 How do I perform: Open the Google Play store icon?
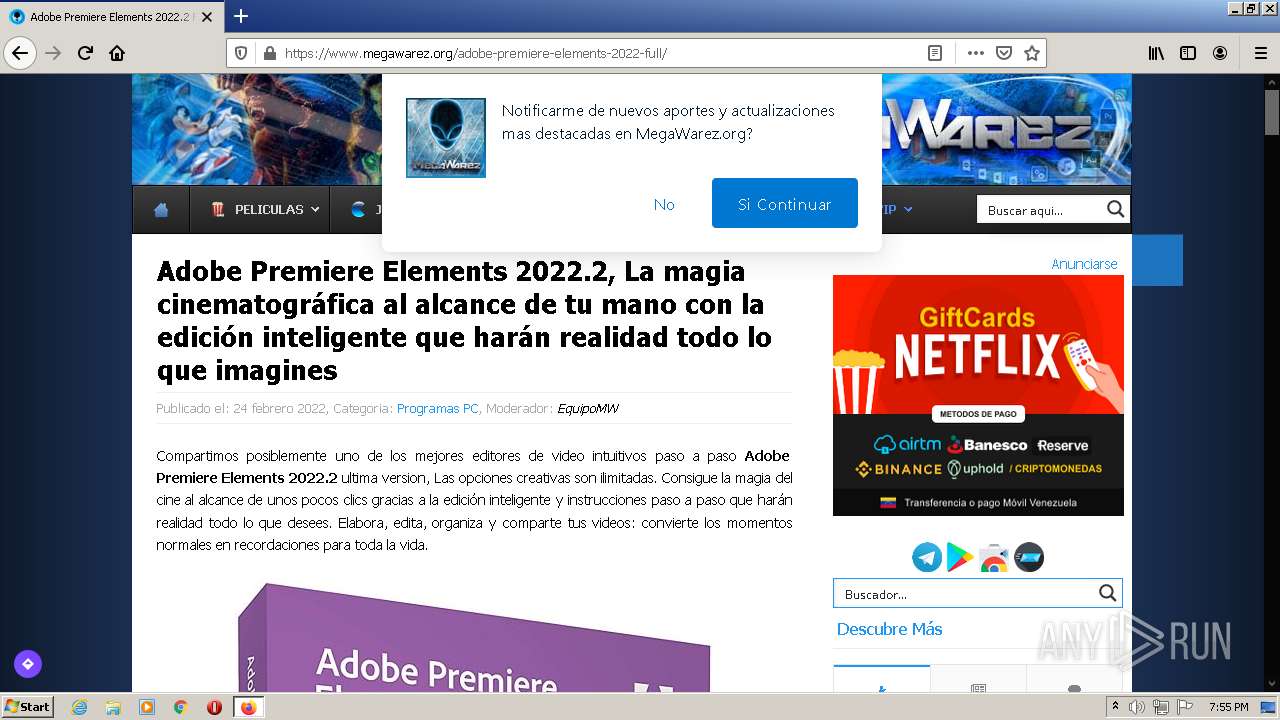coord(960,557)
